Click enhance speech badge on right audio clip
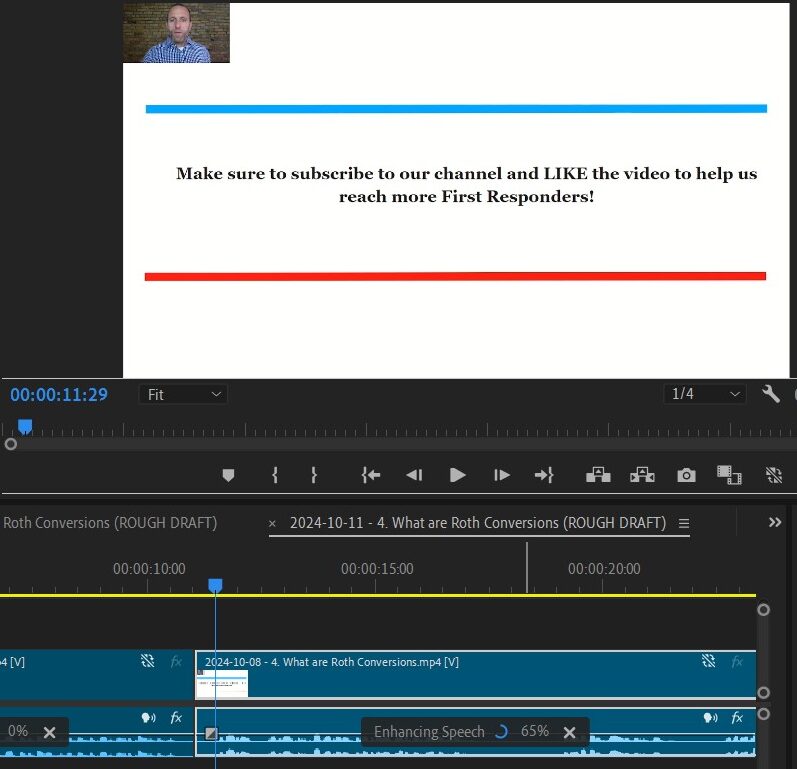This screenshot has width=797, height=769. click(710, 718)
